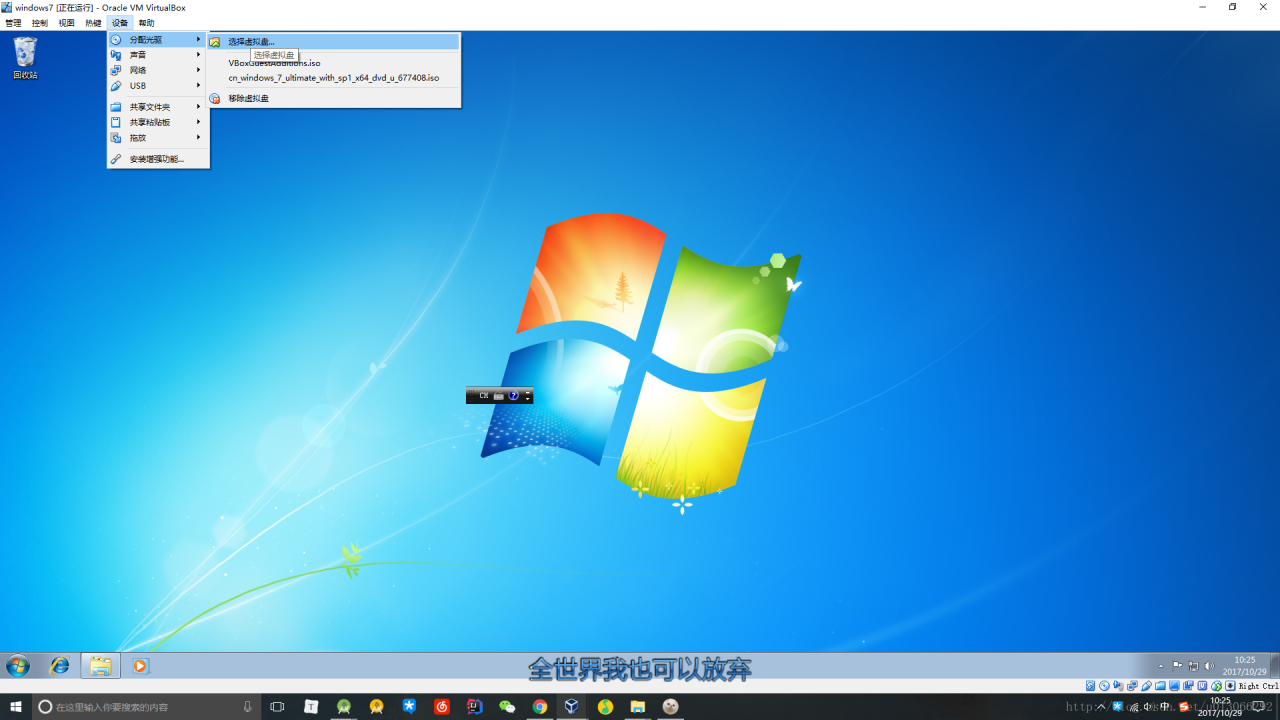This screenshot has height=720, width=1280.
Task: Click the audio status icon in VirtualBox
Action: pos(1118,686)
